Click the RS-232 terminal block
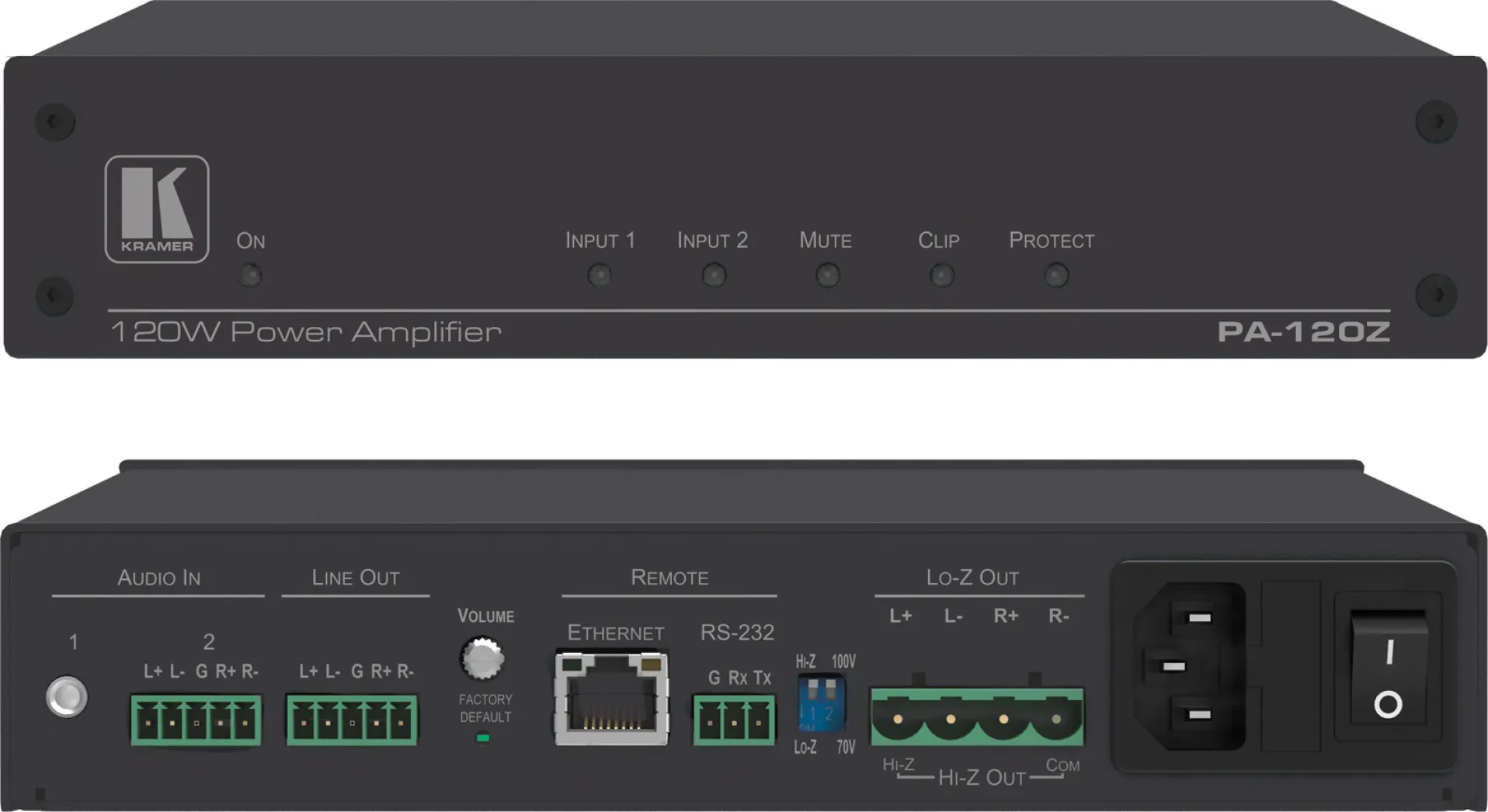 tap(734, 720)
